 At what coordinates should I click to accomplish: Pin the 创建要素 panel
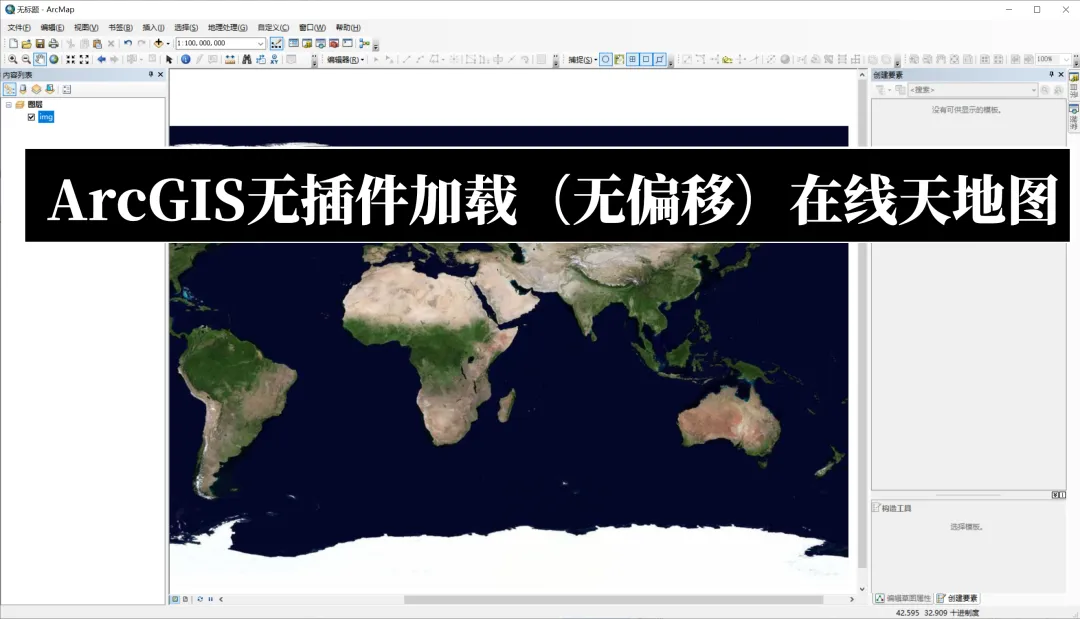pos(1051,74)
